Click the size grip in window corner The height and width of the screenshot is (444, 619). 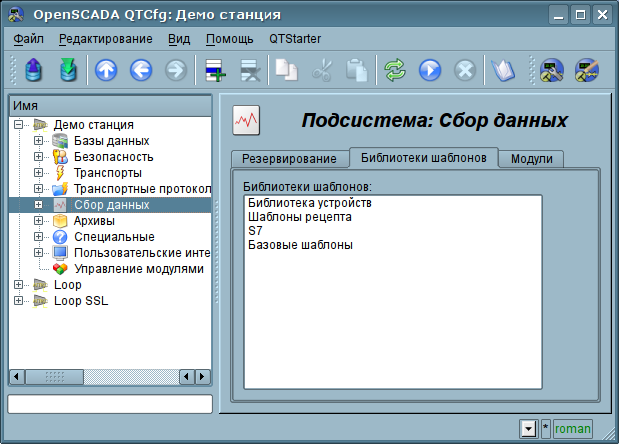pyautogui.click(x=609, y=434)
